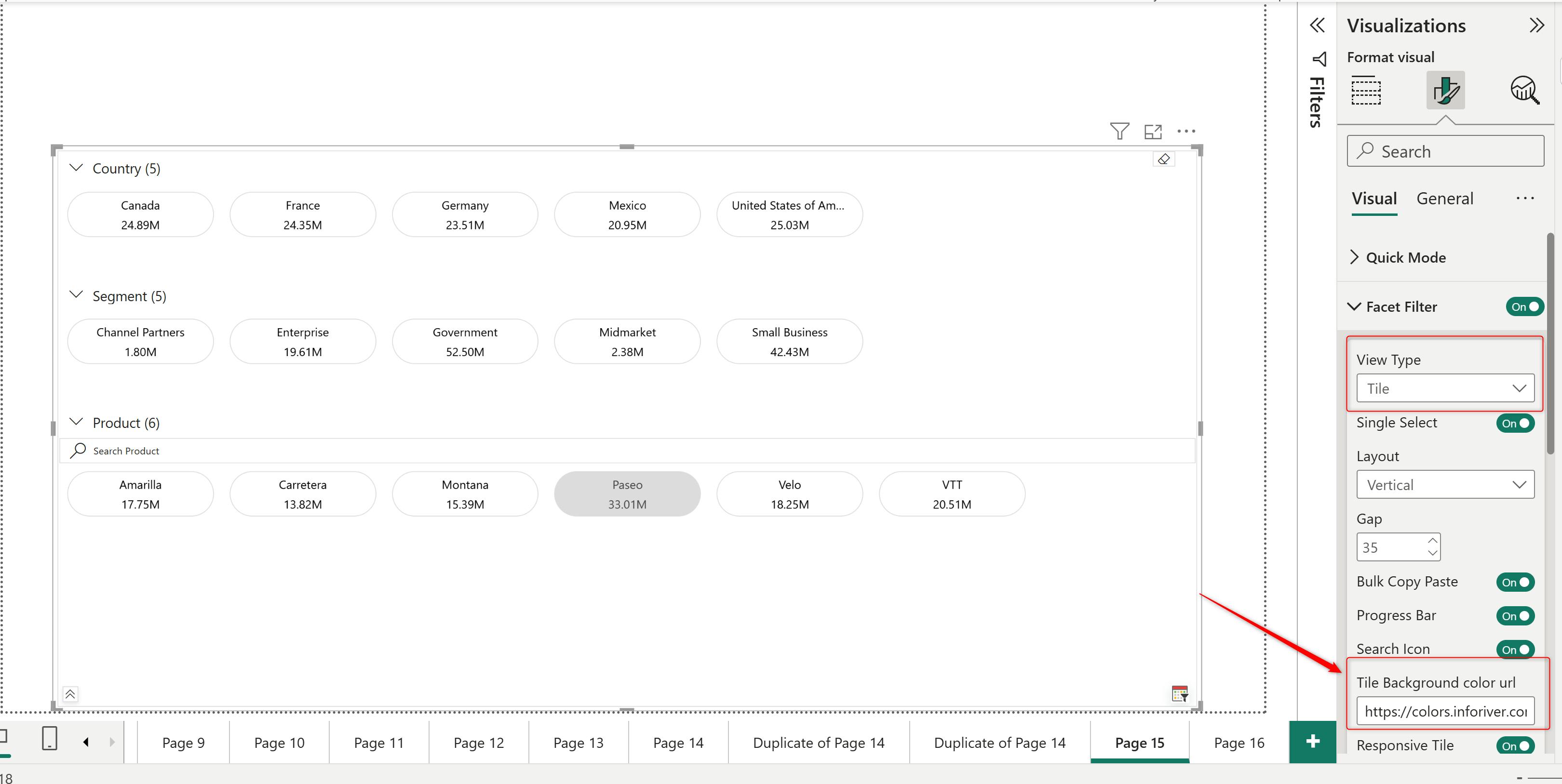Click the Filters megaphone icon

point(1319,59)
